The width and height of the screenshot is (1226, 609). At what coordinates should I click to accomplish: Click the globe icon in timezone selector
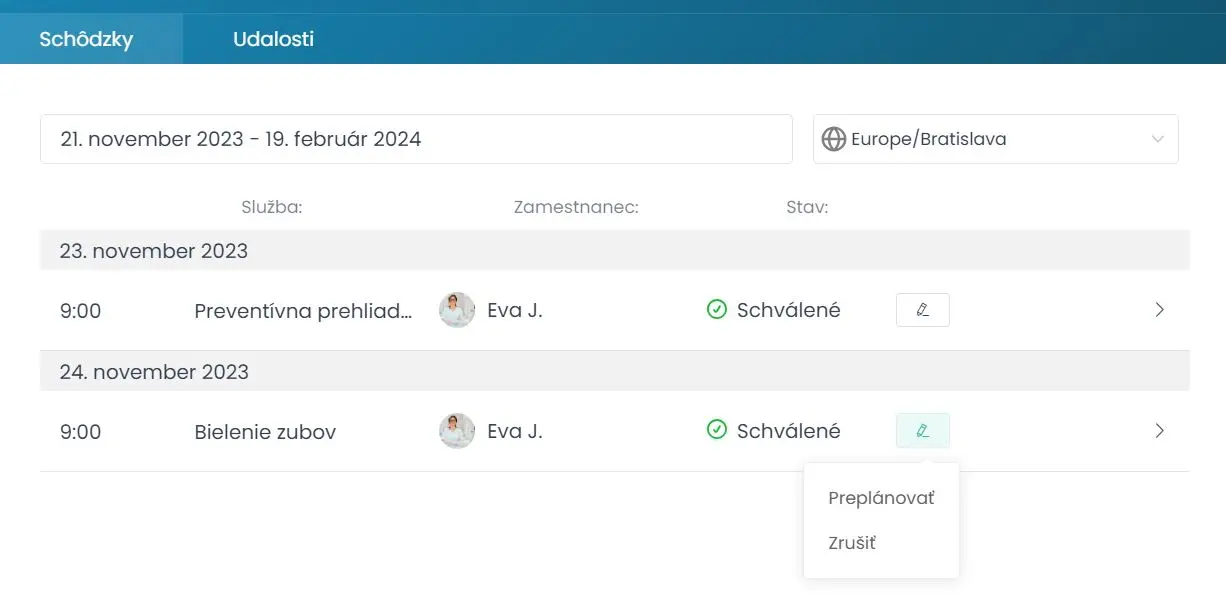(x=834, y=139)
